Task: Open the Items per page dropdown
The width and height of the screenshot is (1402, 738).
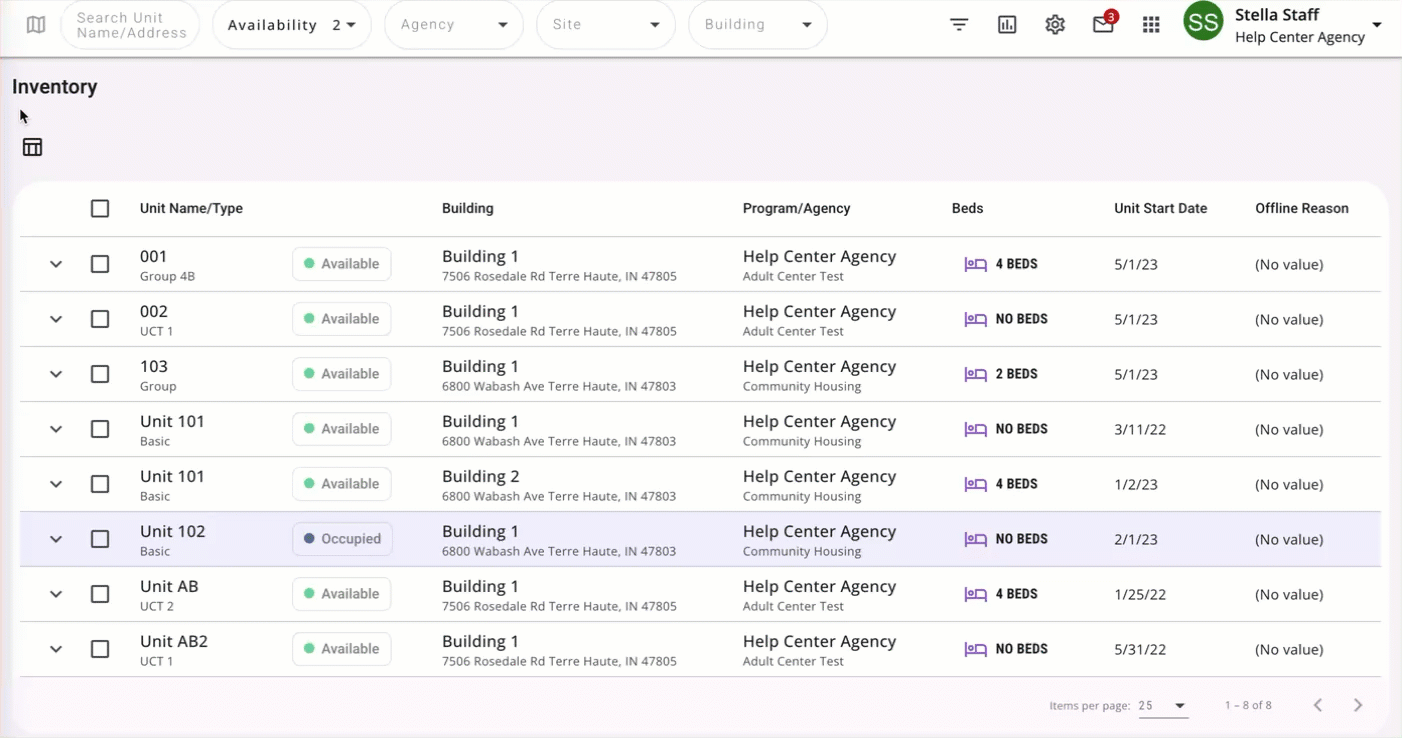Action: (1163, 705)
